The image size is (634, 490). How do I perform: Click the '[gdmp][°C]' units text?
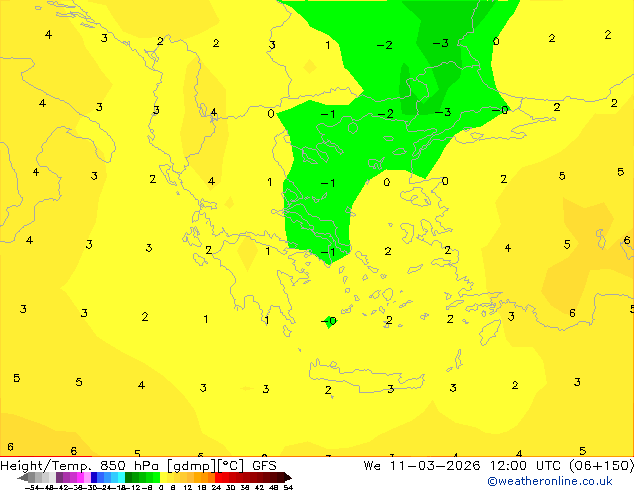tap(205, 466)
